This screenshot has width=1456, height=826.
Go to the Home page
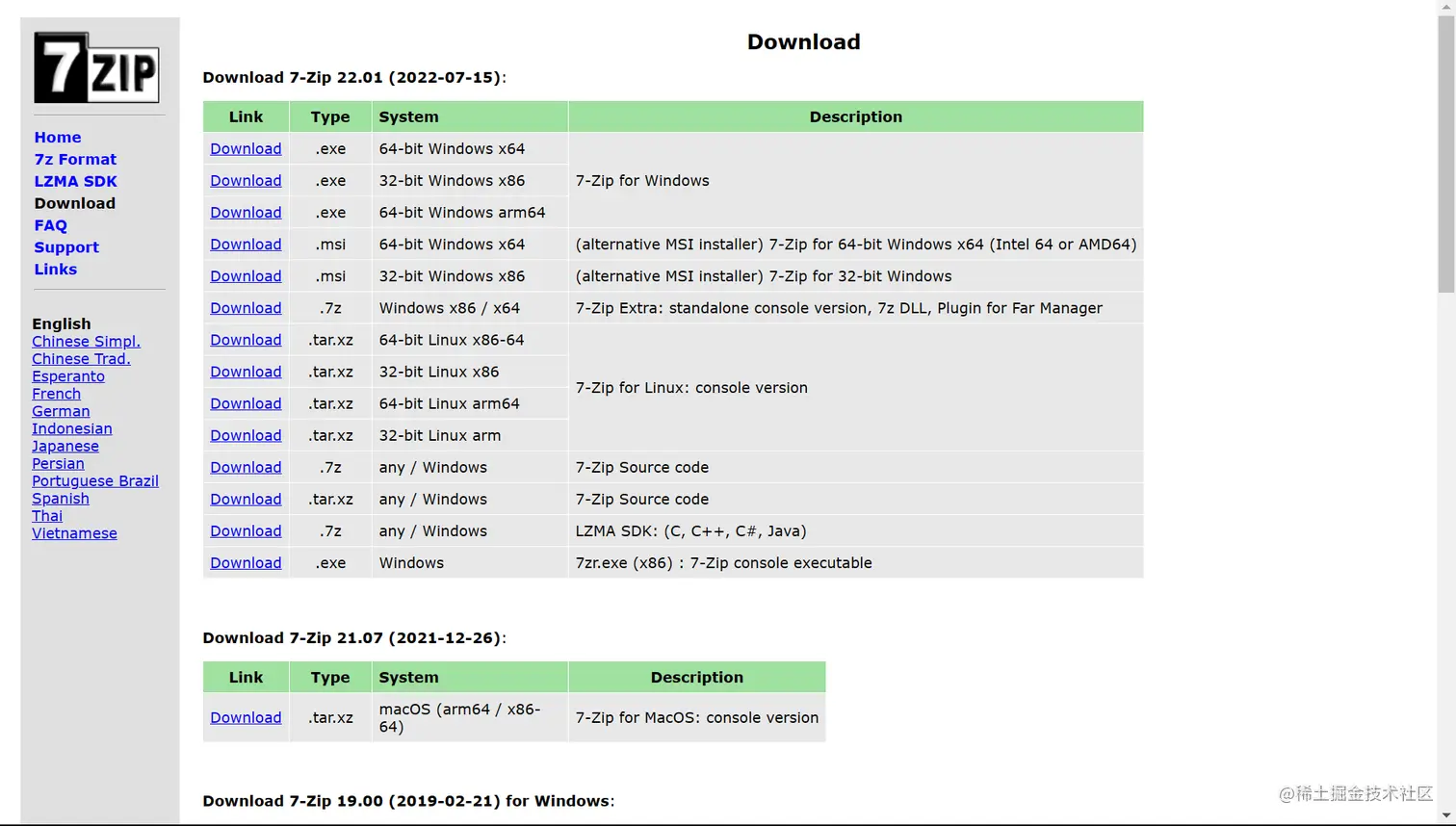(x=58, y=138)
